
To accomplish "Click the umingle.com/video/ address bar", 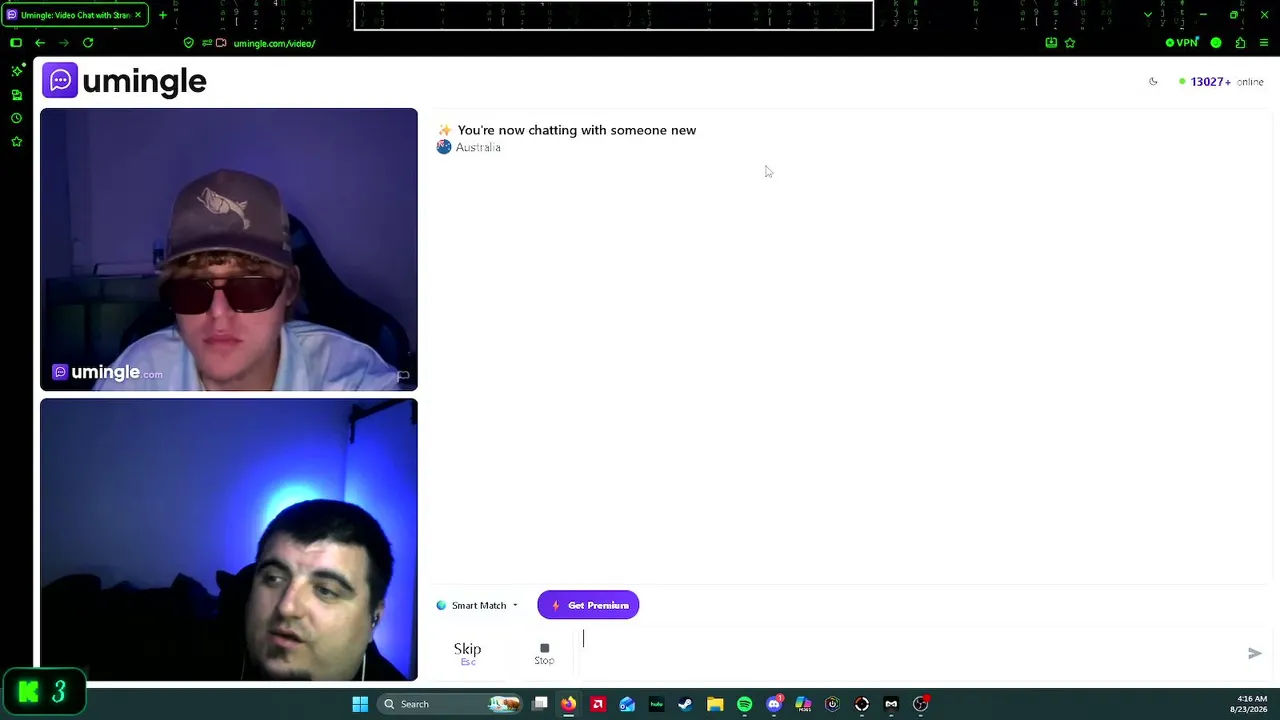I will coord(274,43).
